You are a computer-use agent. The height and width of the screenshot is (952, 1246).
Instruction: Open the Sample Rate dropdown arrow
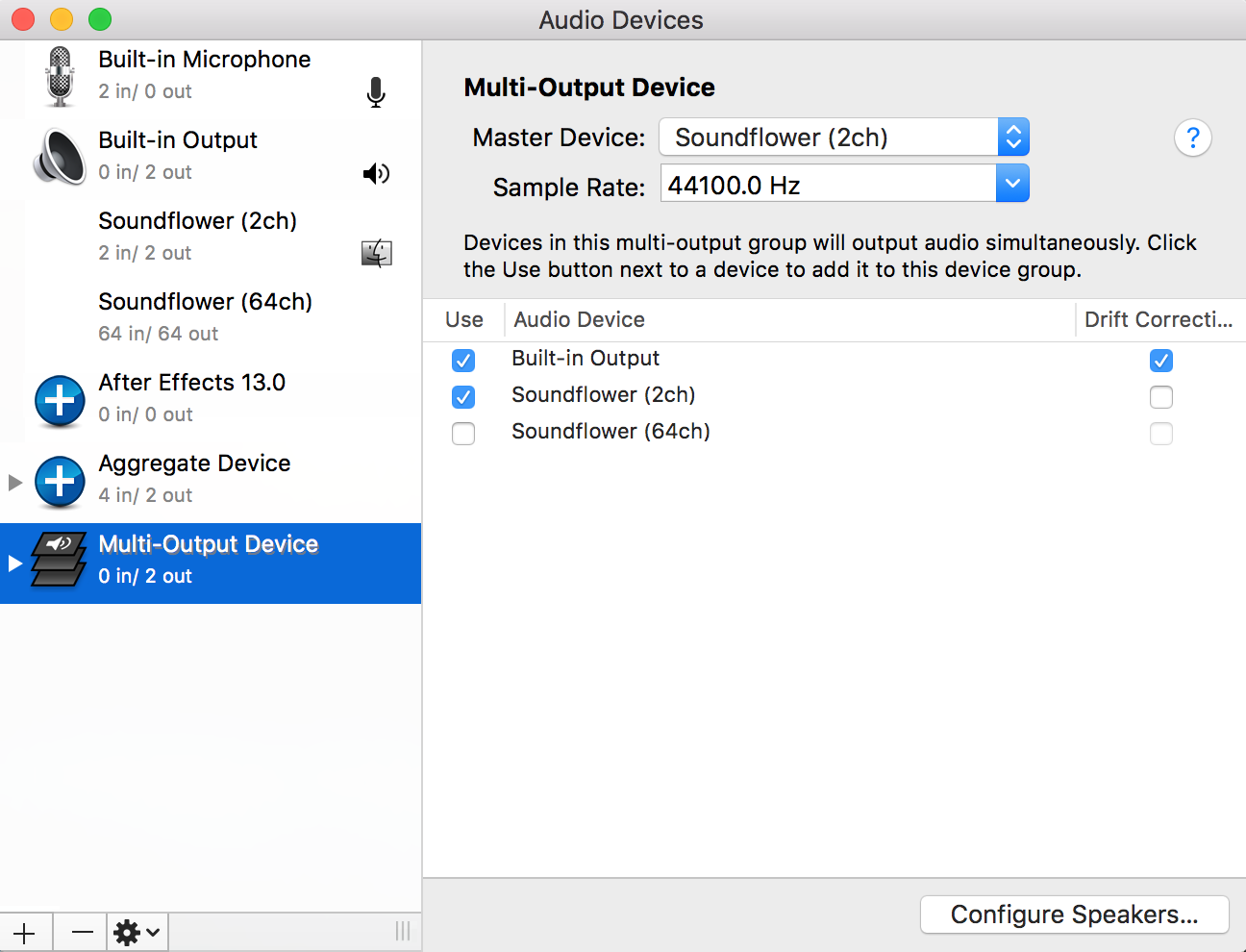coord(1012,183)
